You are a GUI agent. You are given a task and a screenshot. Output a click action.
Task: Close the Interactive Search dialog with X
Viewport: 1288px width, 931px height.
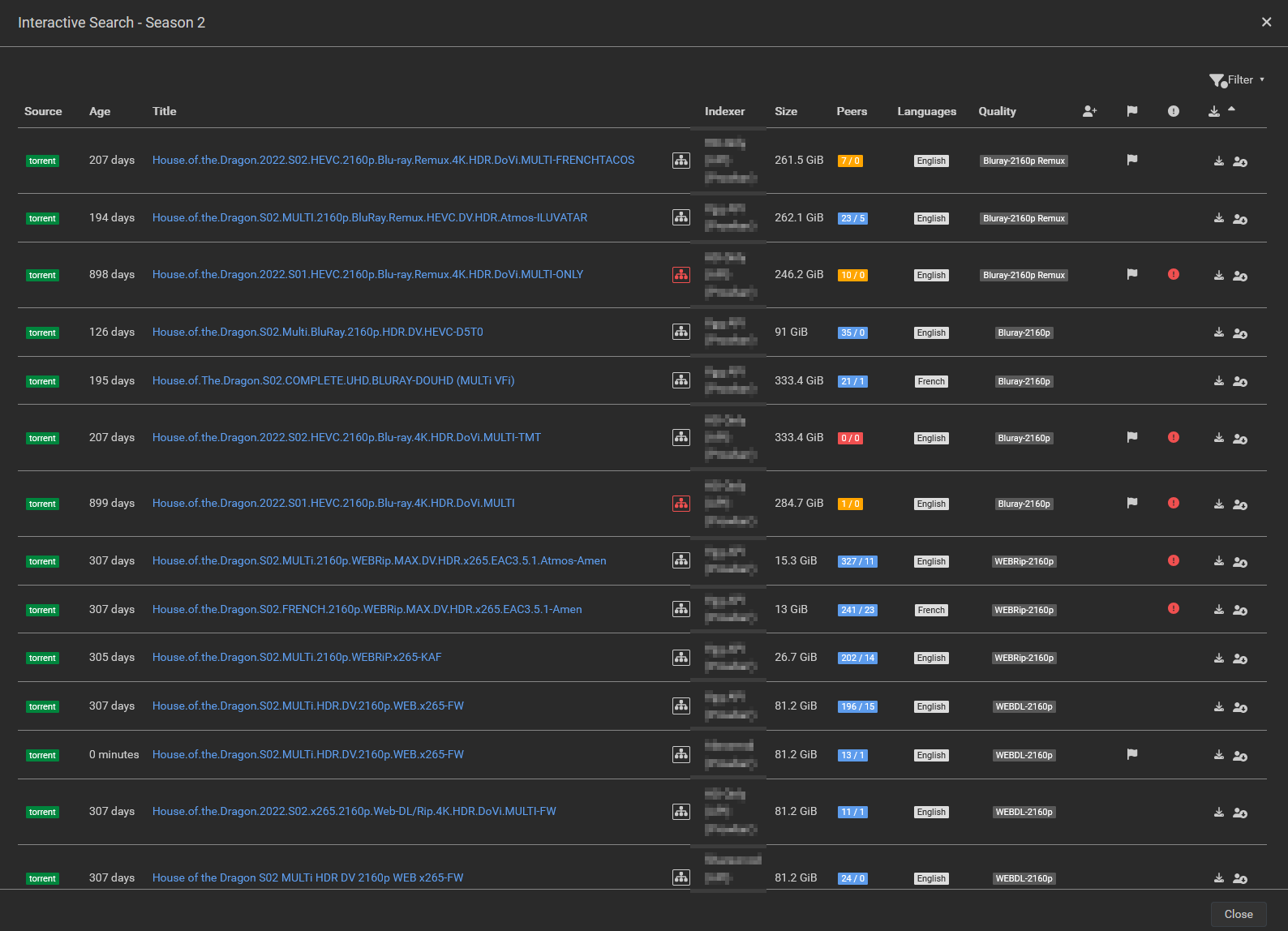(1266, 22)
